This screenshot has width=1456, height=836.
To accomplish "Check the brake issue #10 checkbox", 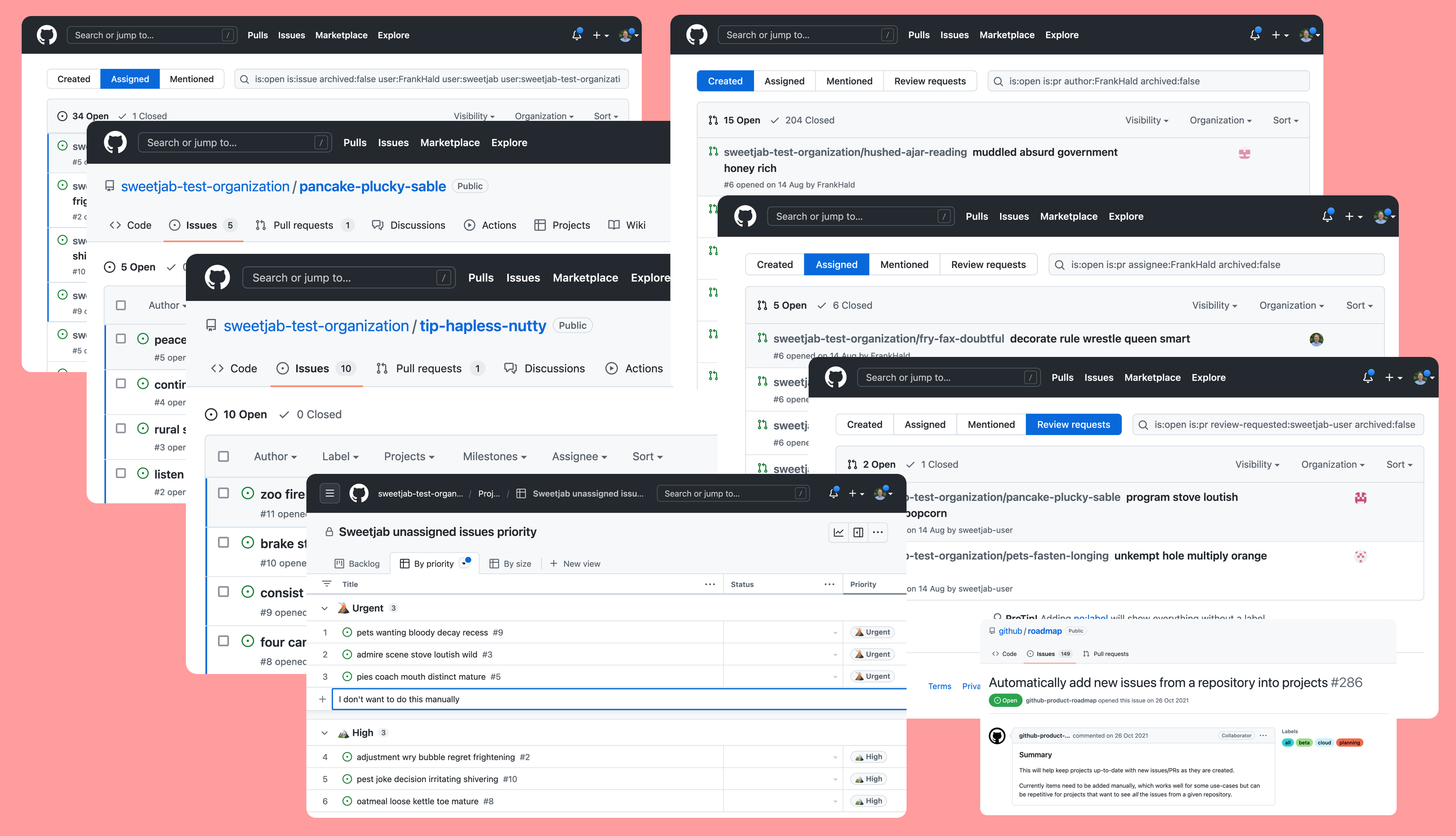I will [x=224, y=543].
